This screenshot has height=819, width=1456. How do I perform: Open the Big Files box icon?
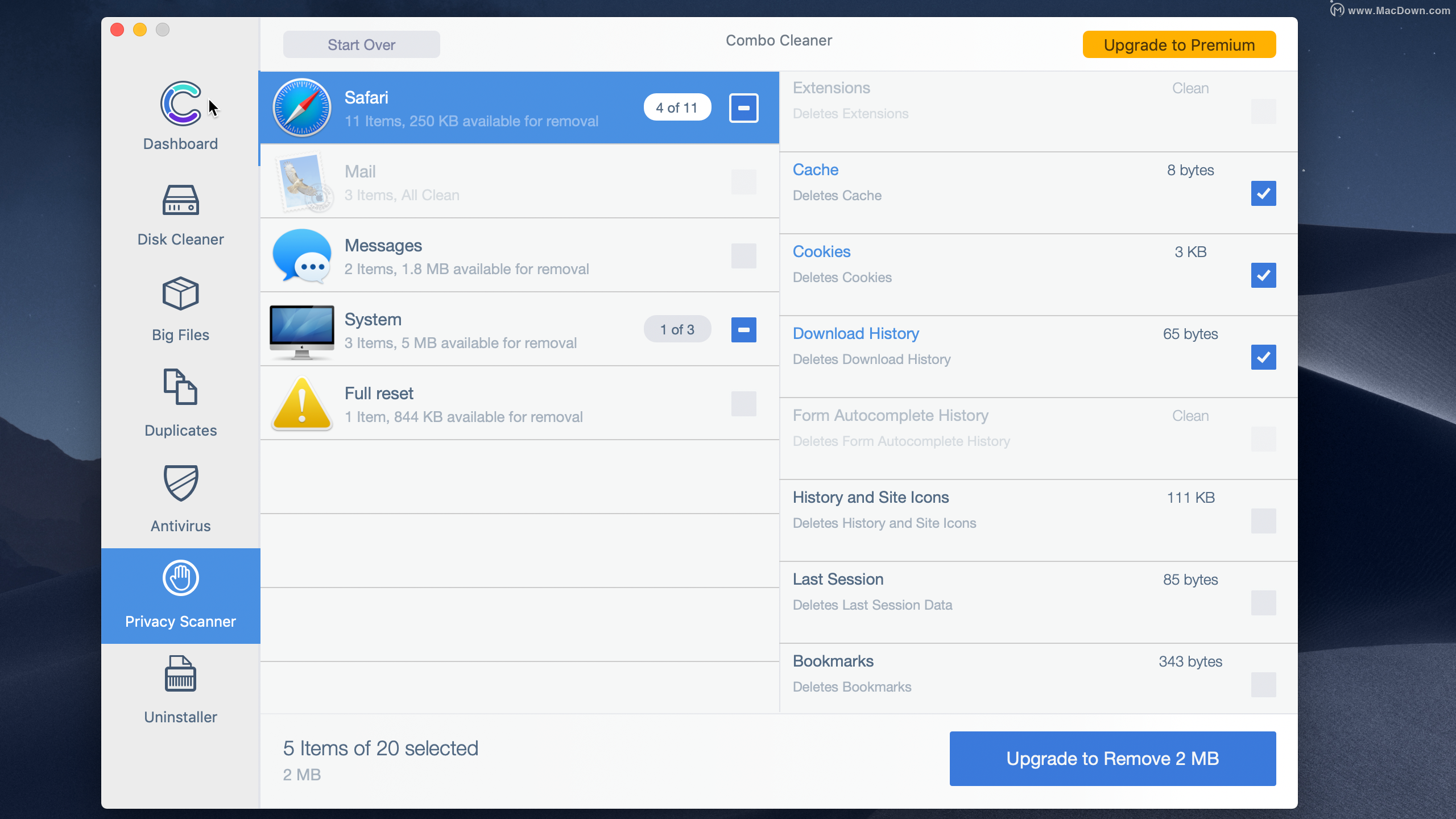pos(181,293)
